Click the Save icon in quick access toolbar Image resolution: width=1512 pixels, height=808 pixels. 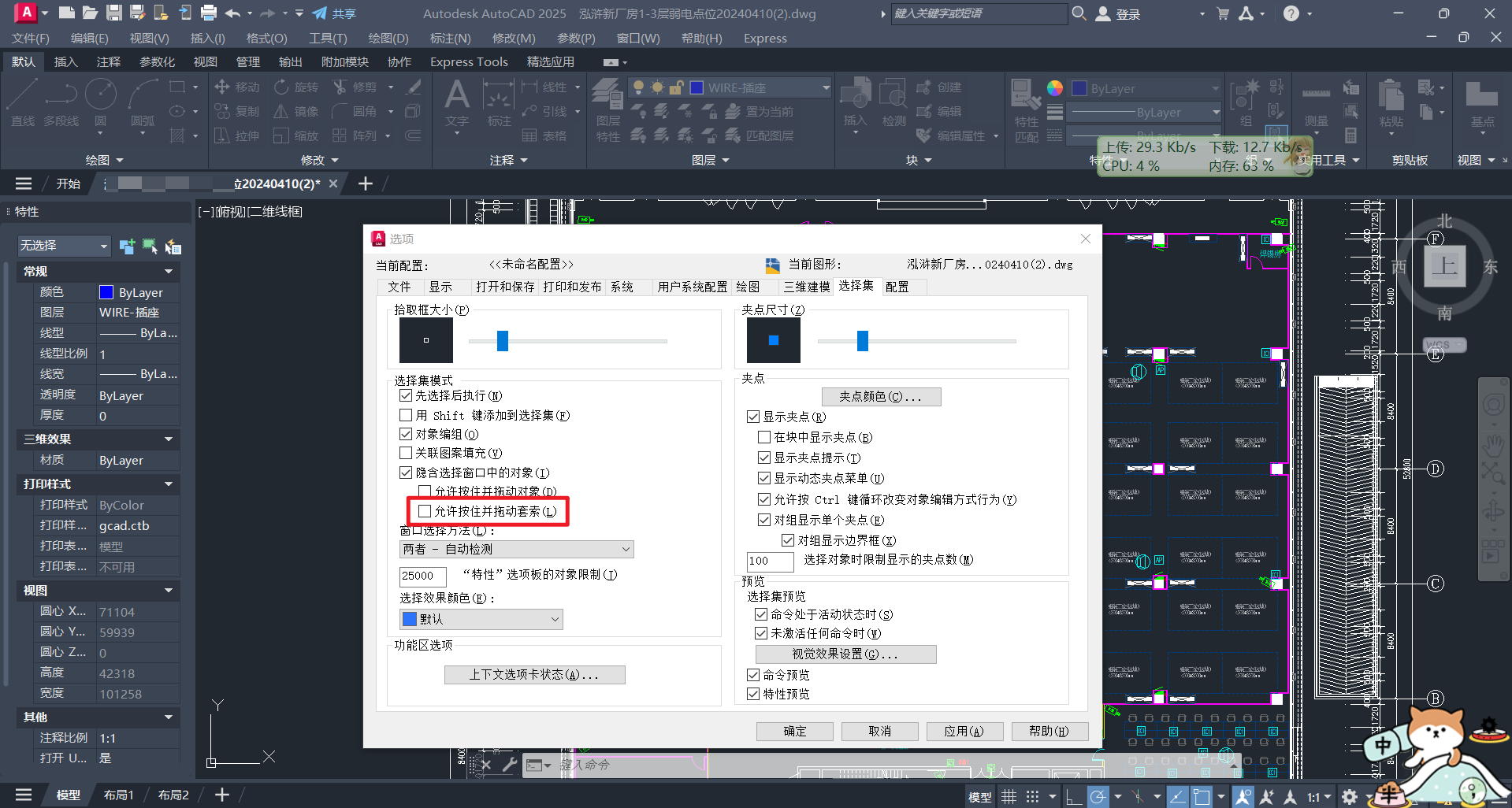pos(114,13)
